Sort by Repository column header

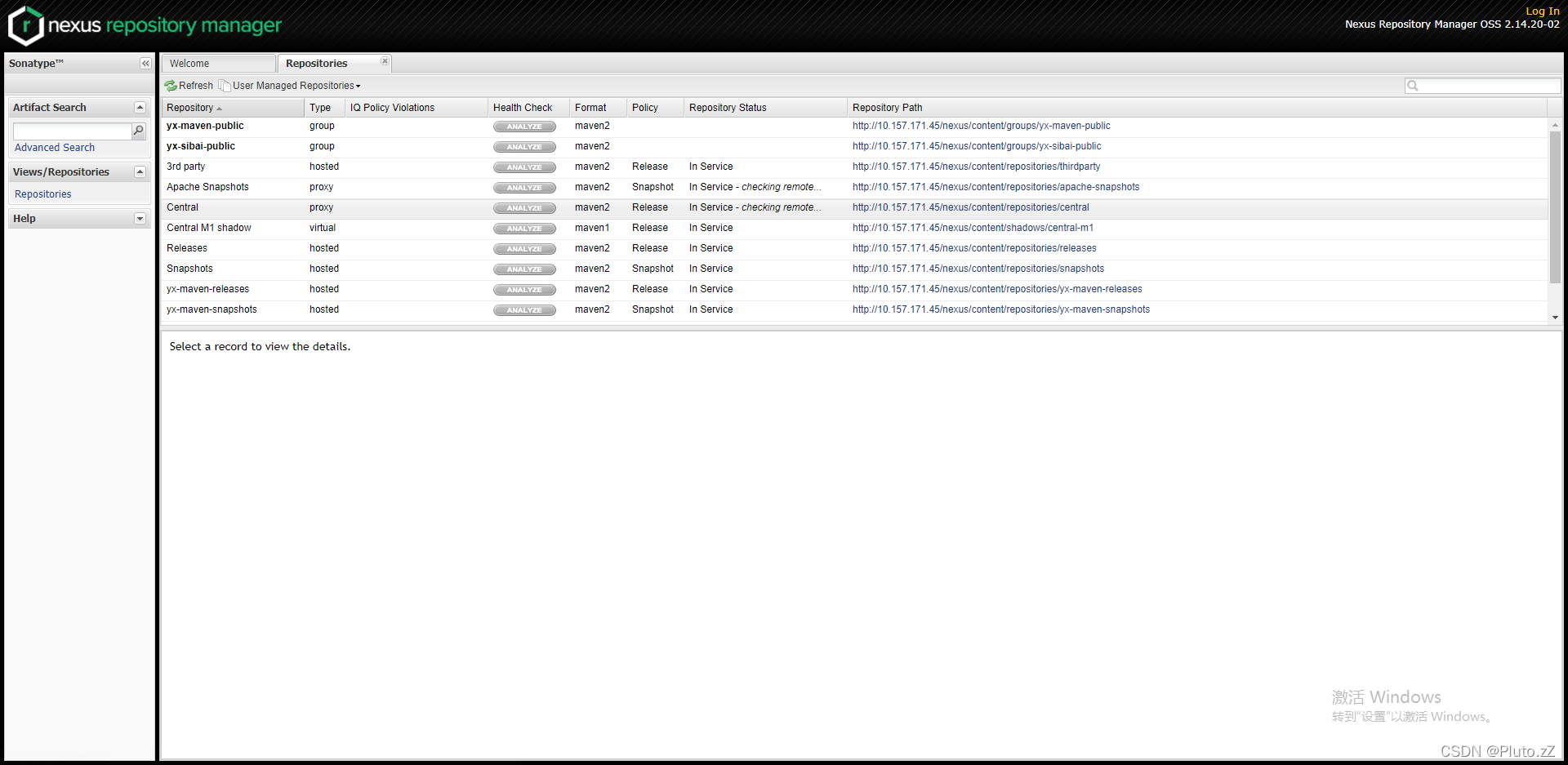click(233, 108)
